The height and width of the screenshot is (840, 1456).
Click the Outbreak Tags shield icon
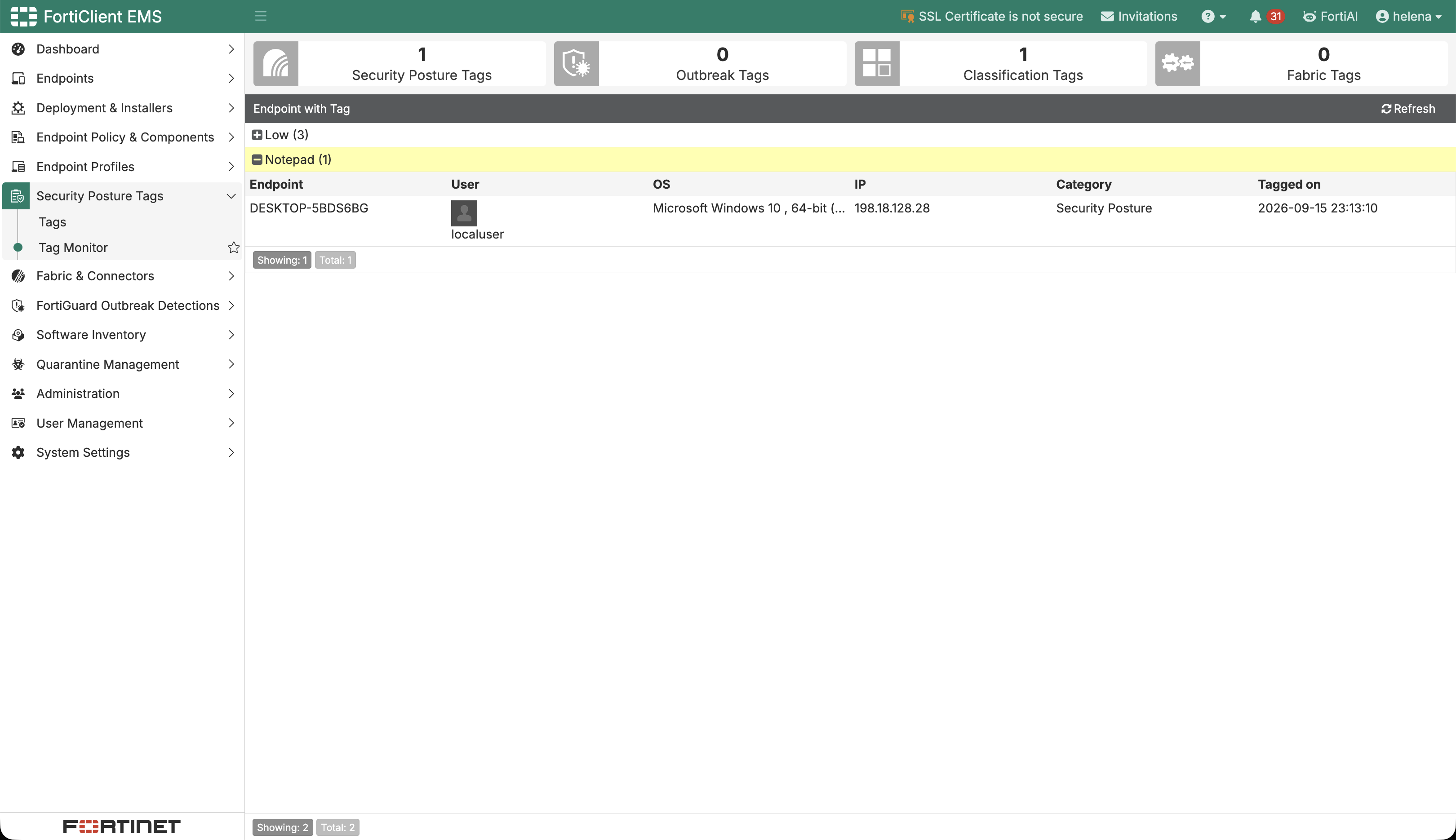(x=577, y=63)
